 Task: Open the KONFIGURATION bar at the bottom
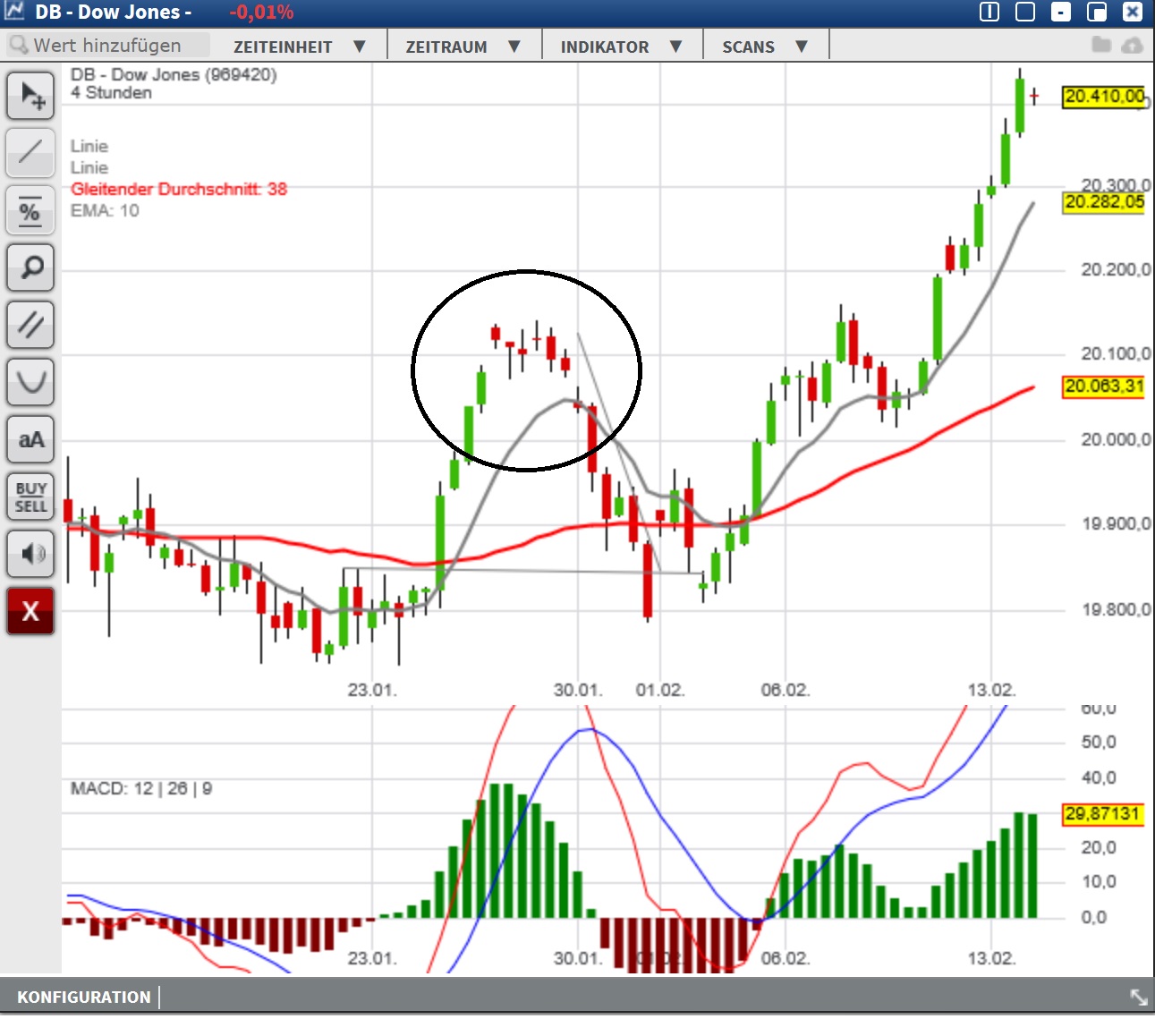click(83, 997)
